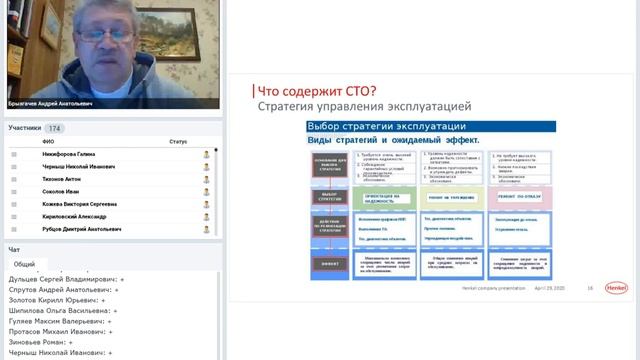
Task: Click chat message from Дульцев Сергей Владимирович
Action: 67,280
